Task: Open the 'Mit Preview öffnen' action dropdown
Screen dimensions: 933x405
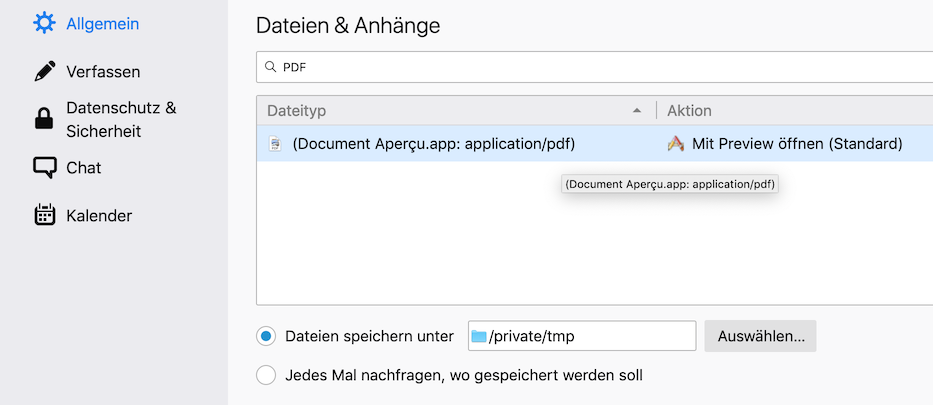Action: pyautogui.click(x=797, y=144)
